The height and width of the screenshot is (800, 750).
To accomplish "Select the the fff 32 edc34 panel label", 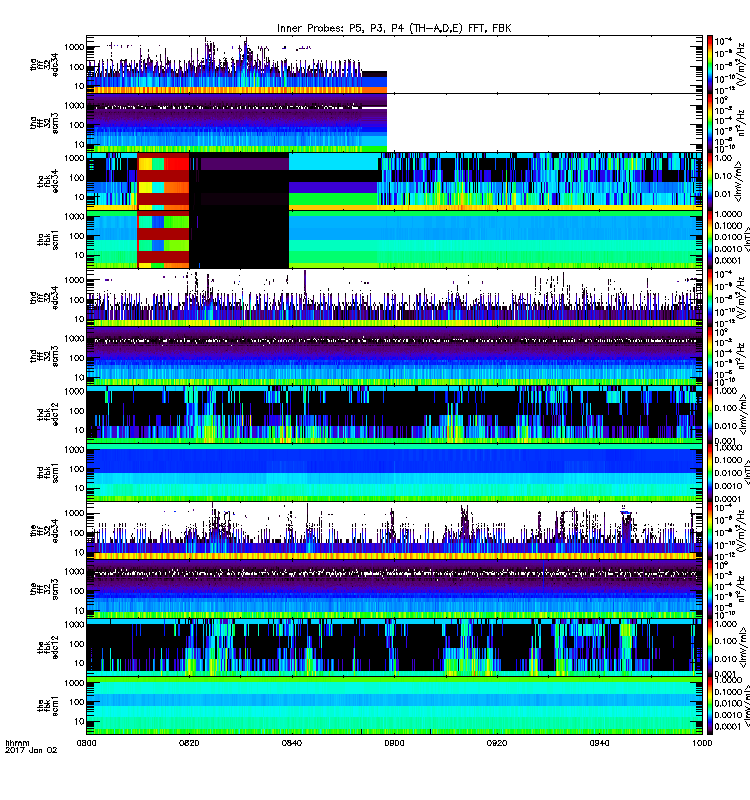I will point(44,532).
